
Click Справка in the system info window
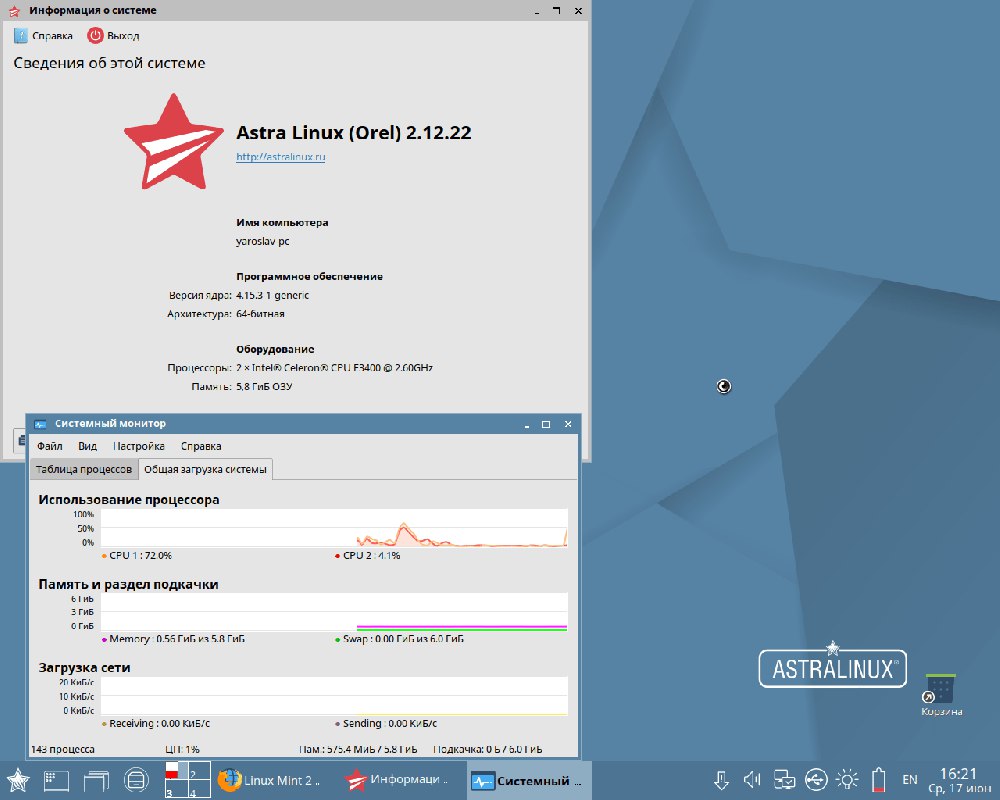(x=43, y=36)
